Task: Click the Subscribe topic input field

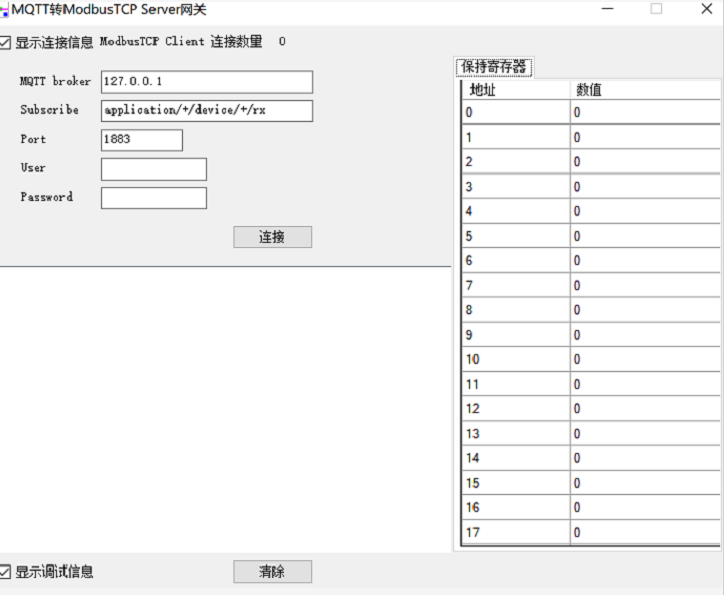Action: click(x=207, y=111)
